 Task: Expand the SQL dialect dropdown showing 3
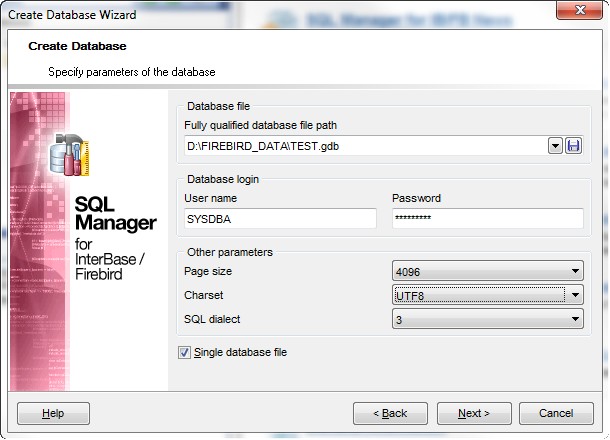487,319
